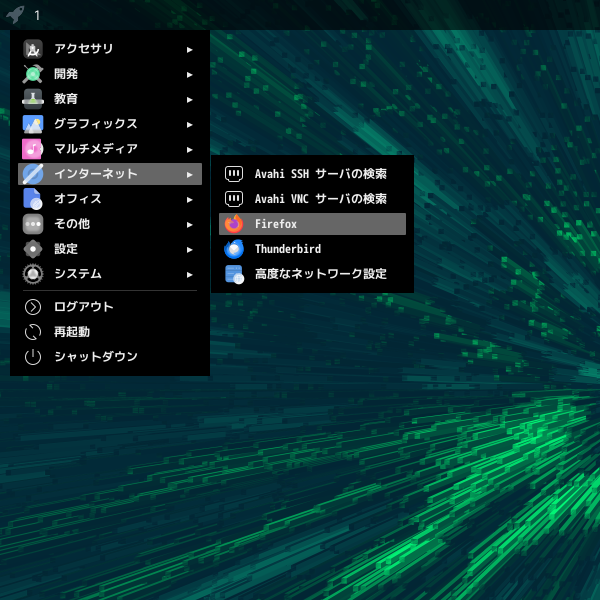Screen dimensions: 600x600
Task: Click the Firefox icon in the submenu
Action: [234, 224]
